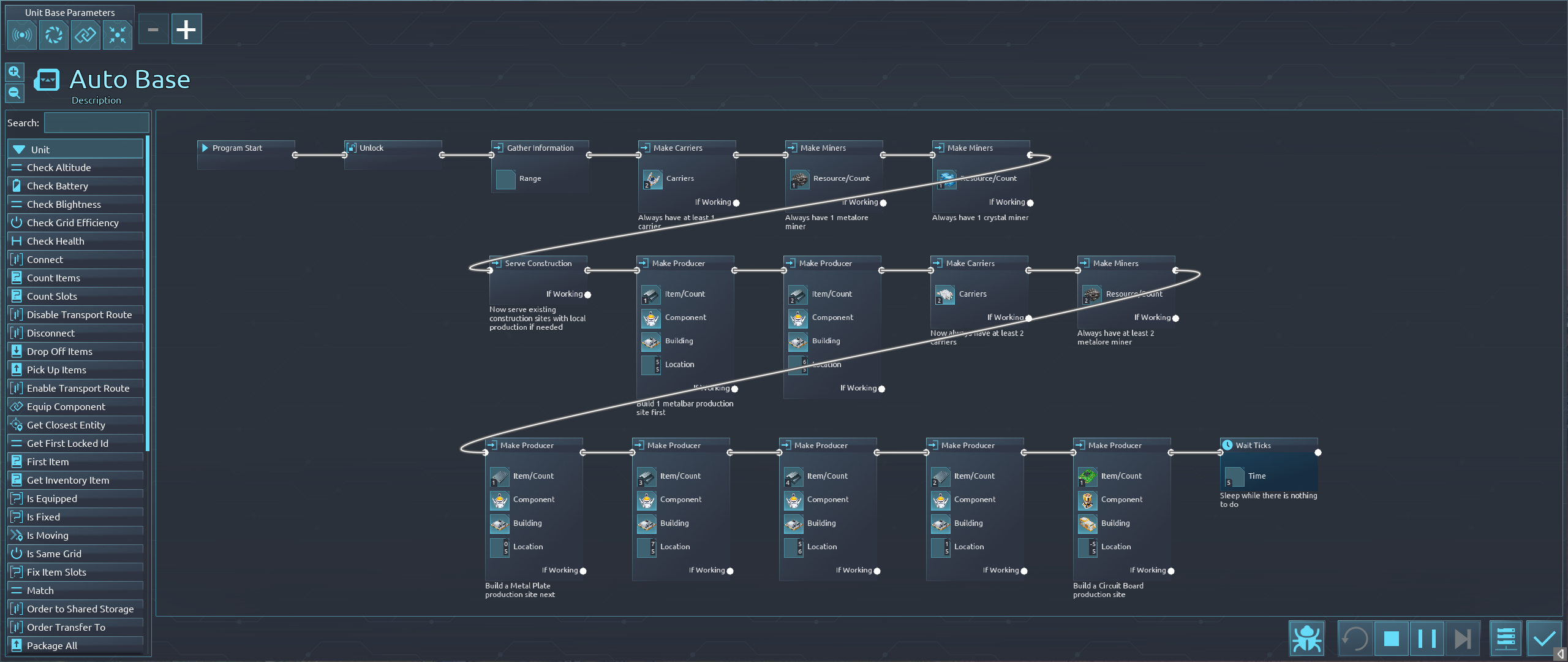Image resolution: width=1568 pixels, height=662 pixels.
Task: Click the Wait Ticks Time value slot
Action: [1234, 476]
